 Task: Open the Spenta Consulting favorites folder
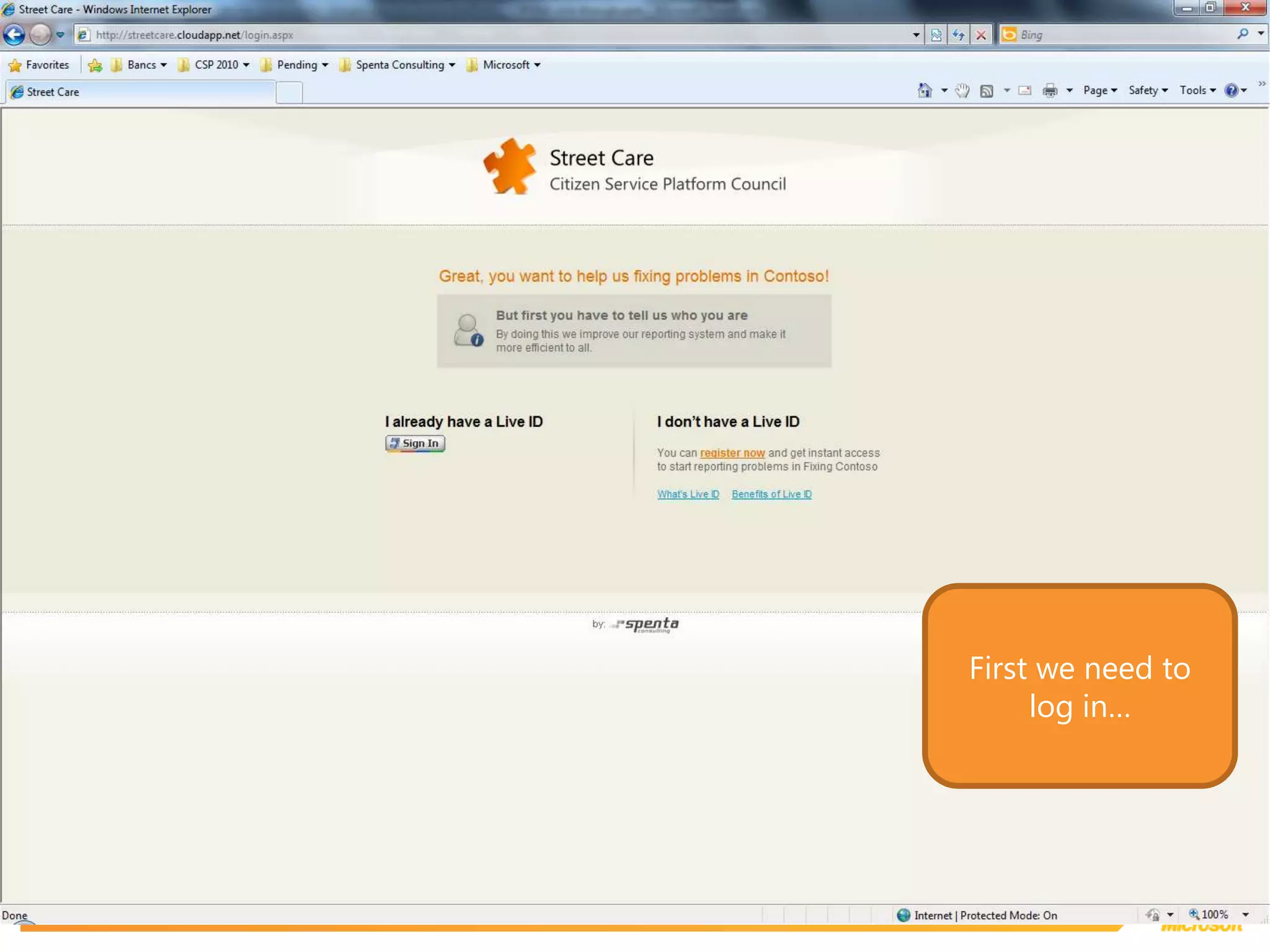397,65
